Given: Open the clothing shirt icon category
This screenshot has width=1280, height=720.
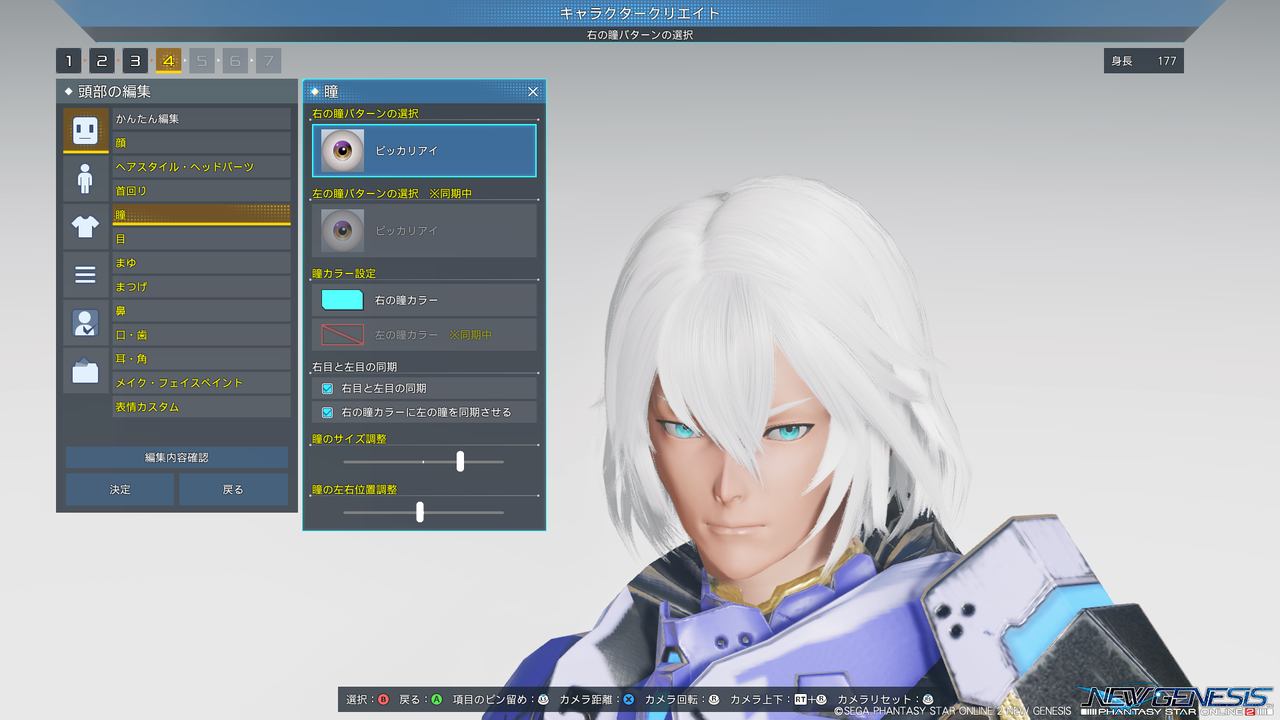Looking at the screenshot, I should pyautogui.click(x=85, y=227).
